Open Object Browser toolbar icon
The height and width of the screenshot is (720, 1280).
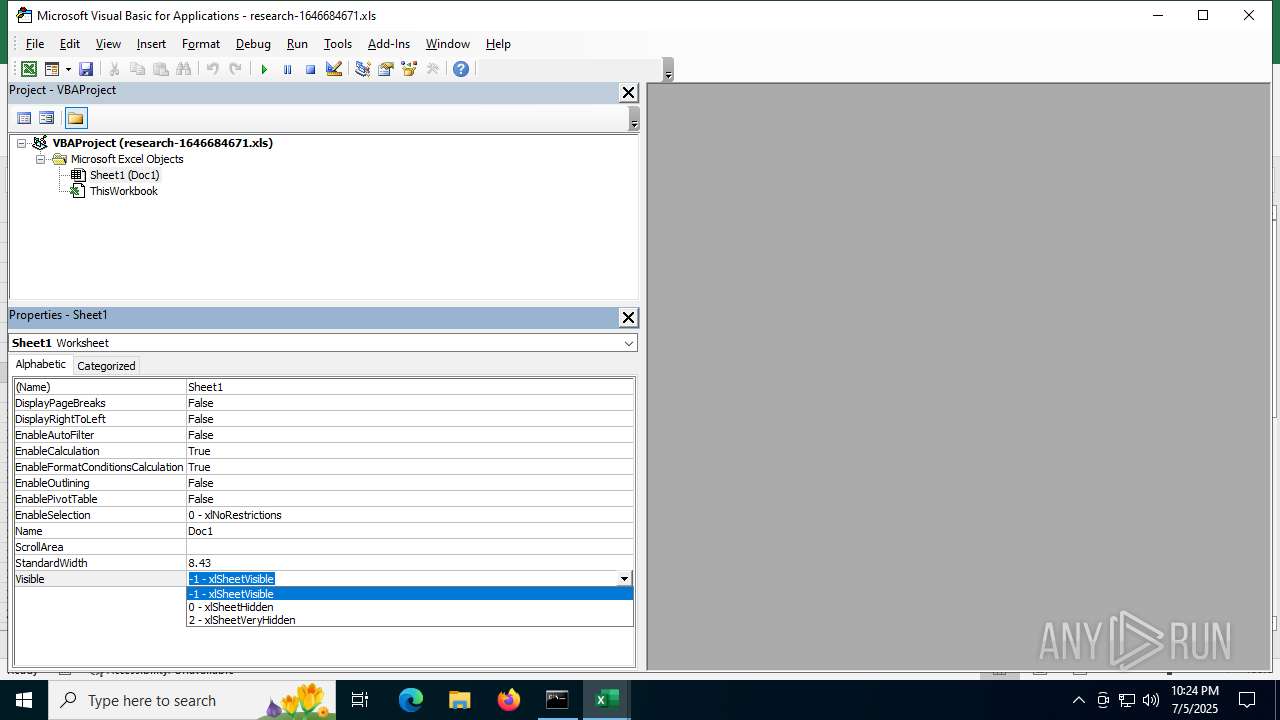408,69
